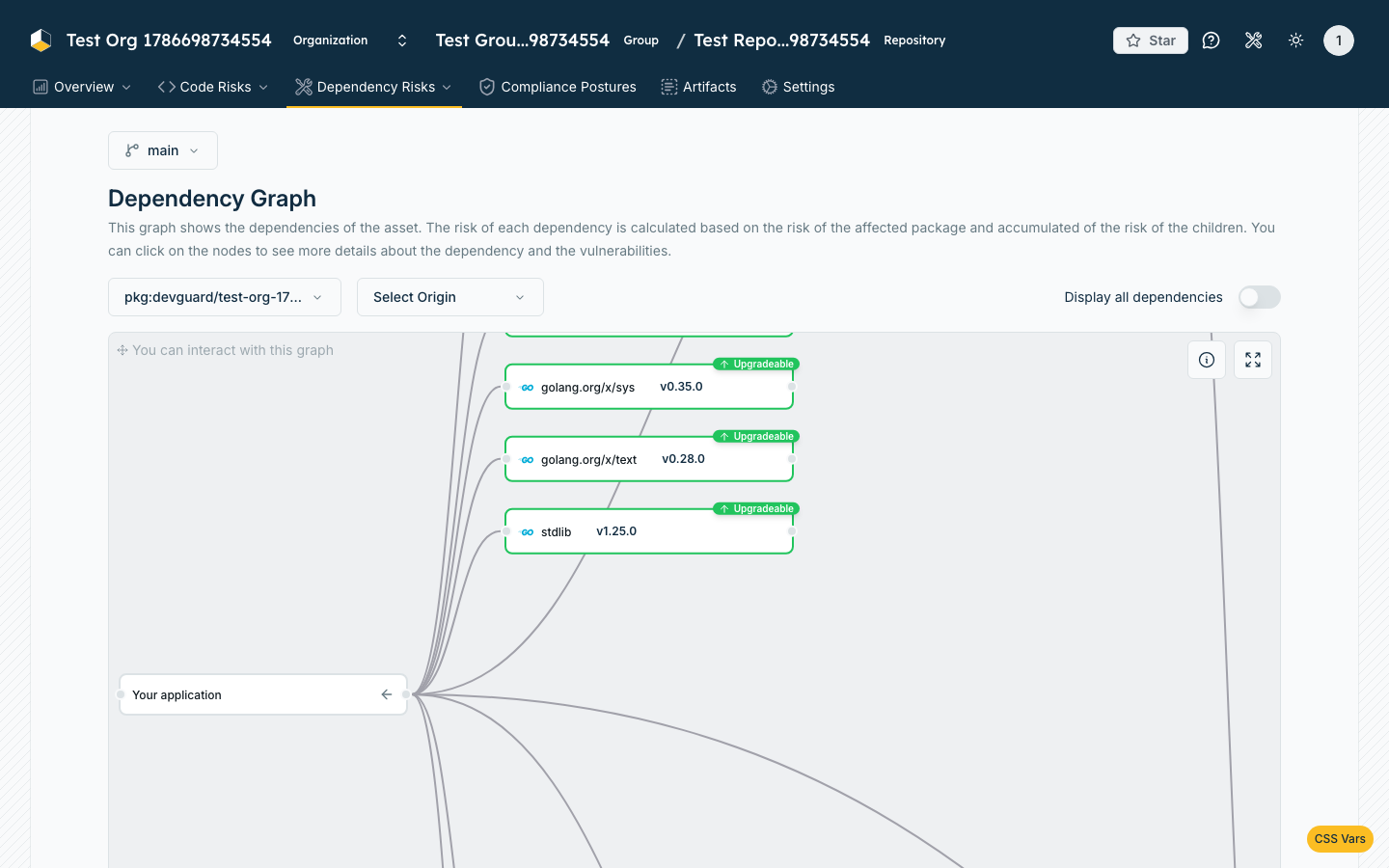
Task: Open the CSS Vars badge
Action: pyautogui.click(x=1340, y=839)
